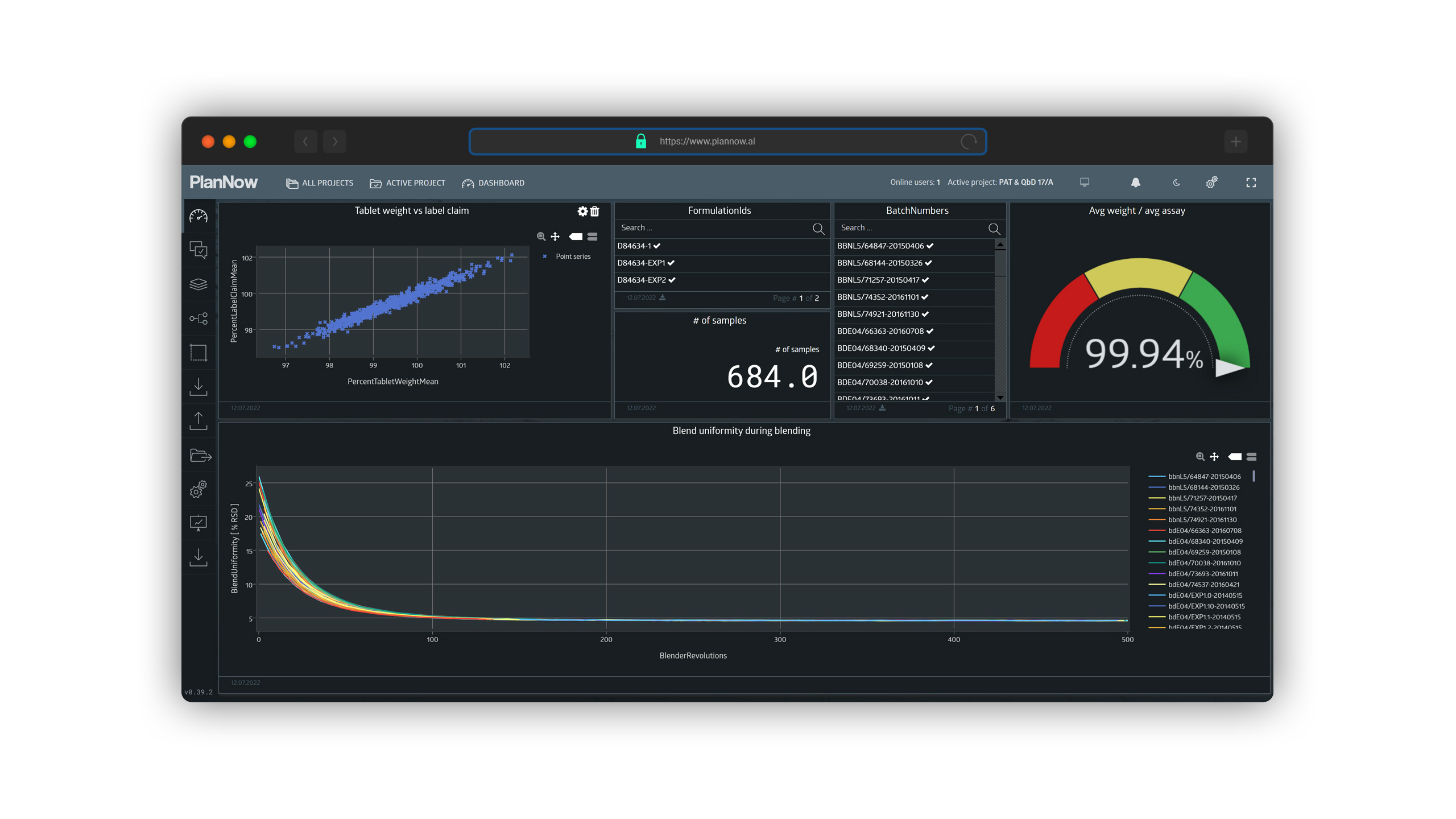Focus the BatchNumbers search field

(912, 227)
